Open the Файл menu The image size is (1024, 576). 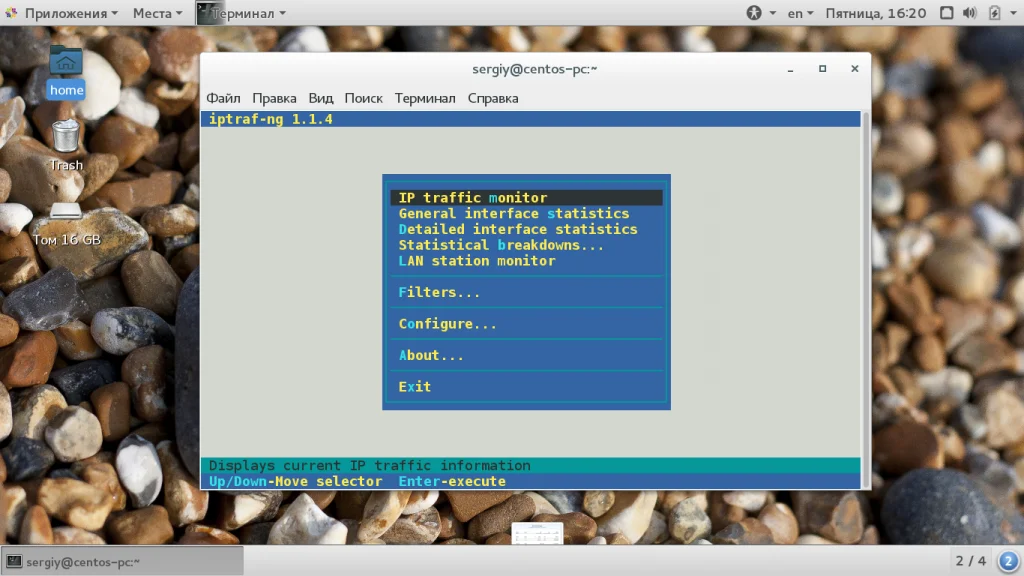(223, 98)
